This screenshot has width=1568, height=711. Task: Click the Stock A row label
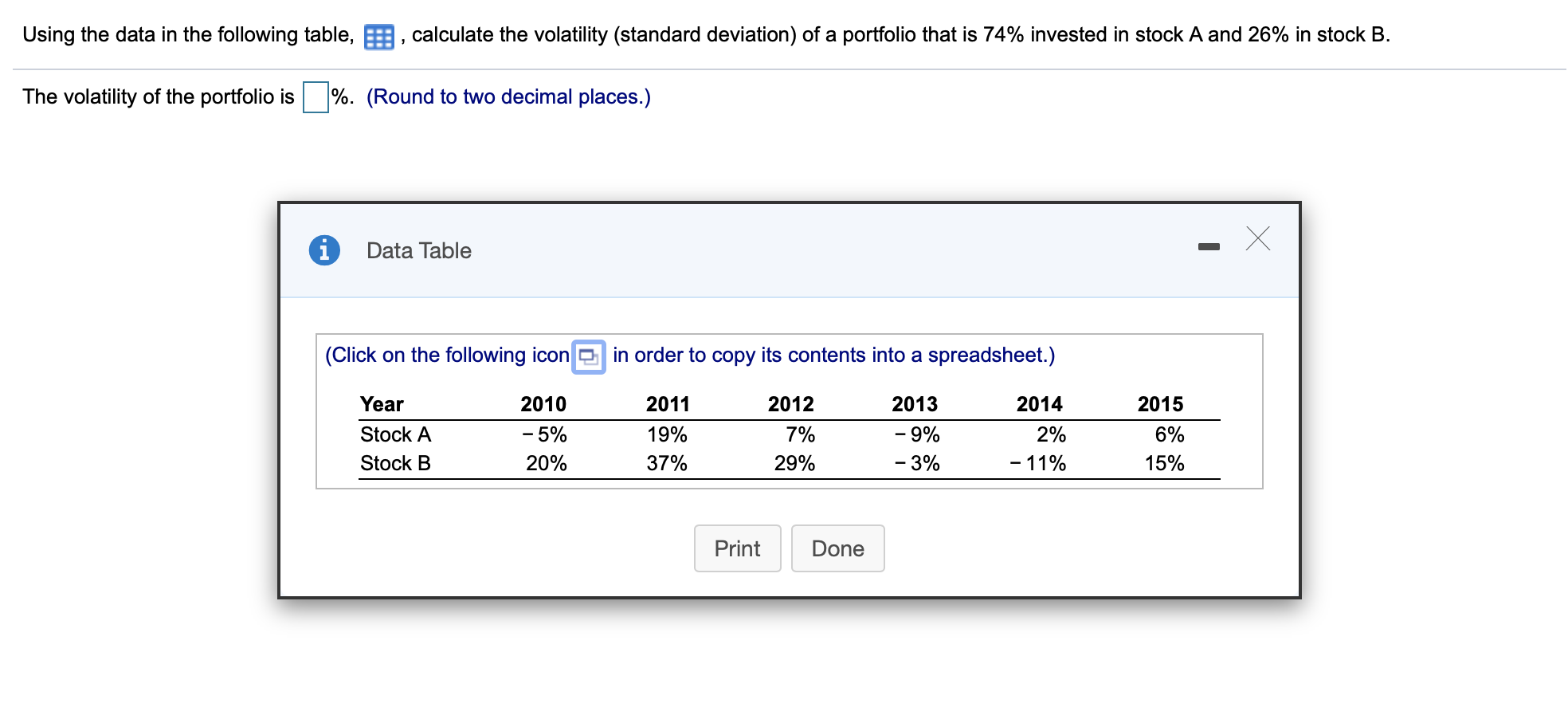pos(395,434)
